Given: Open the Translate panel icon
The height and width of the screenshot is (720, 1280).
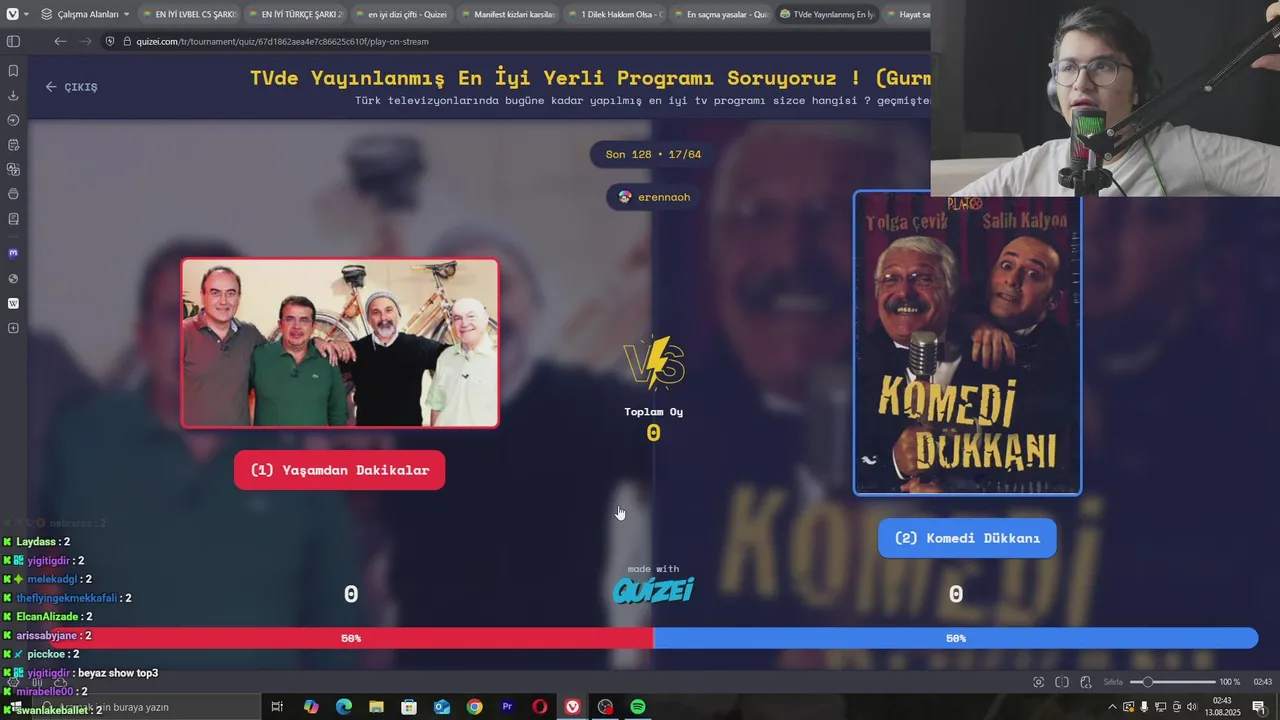Looking at the screenshot, I should tap(13, 169).
